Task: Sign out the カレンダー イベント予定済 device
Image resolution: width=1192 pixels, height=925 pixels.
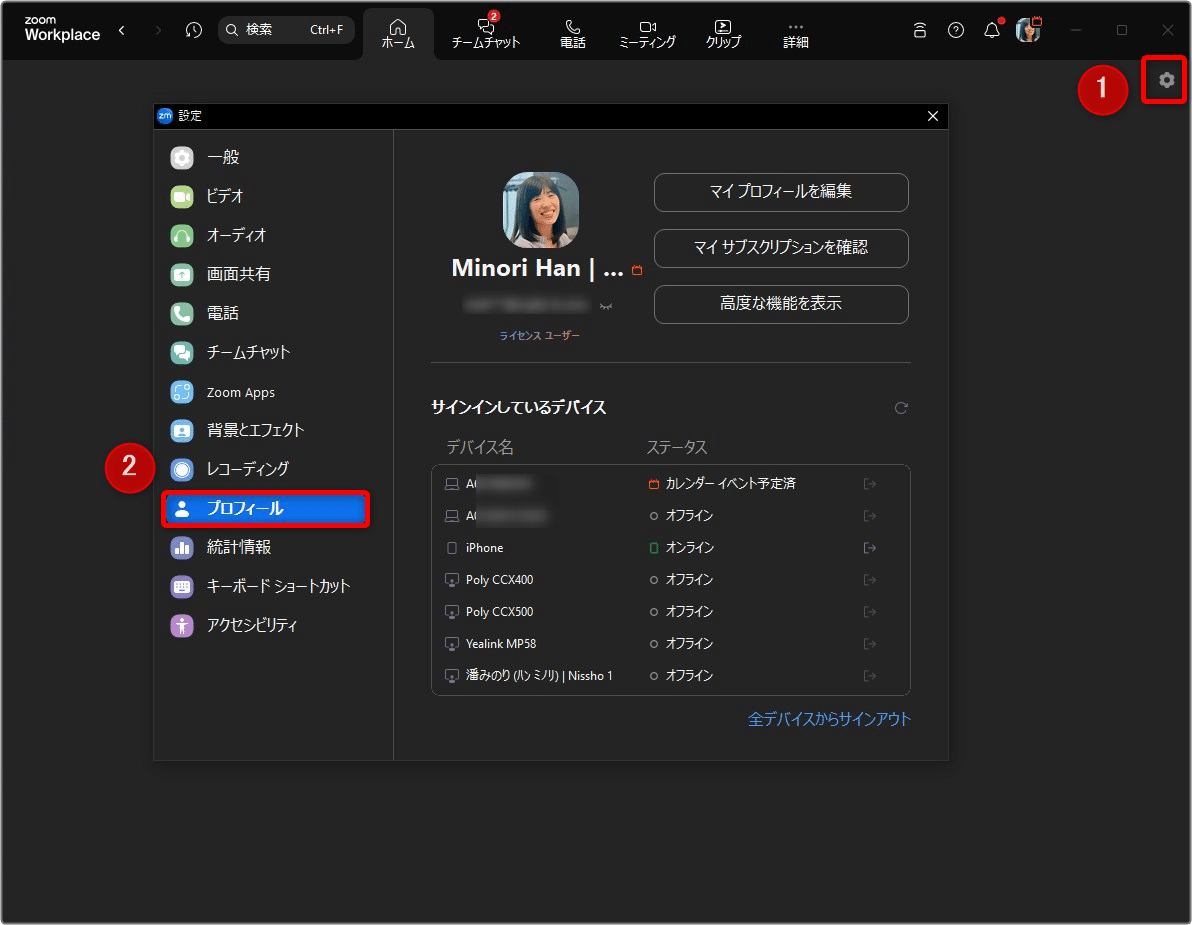Action: [870, 484]
